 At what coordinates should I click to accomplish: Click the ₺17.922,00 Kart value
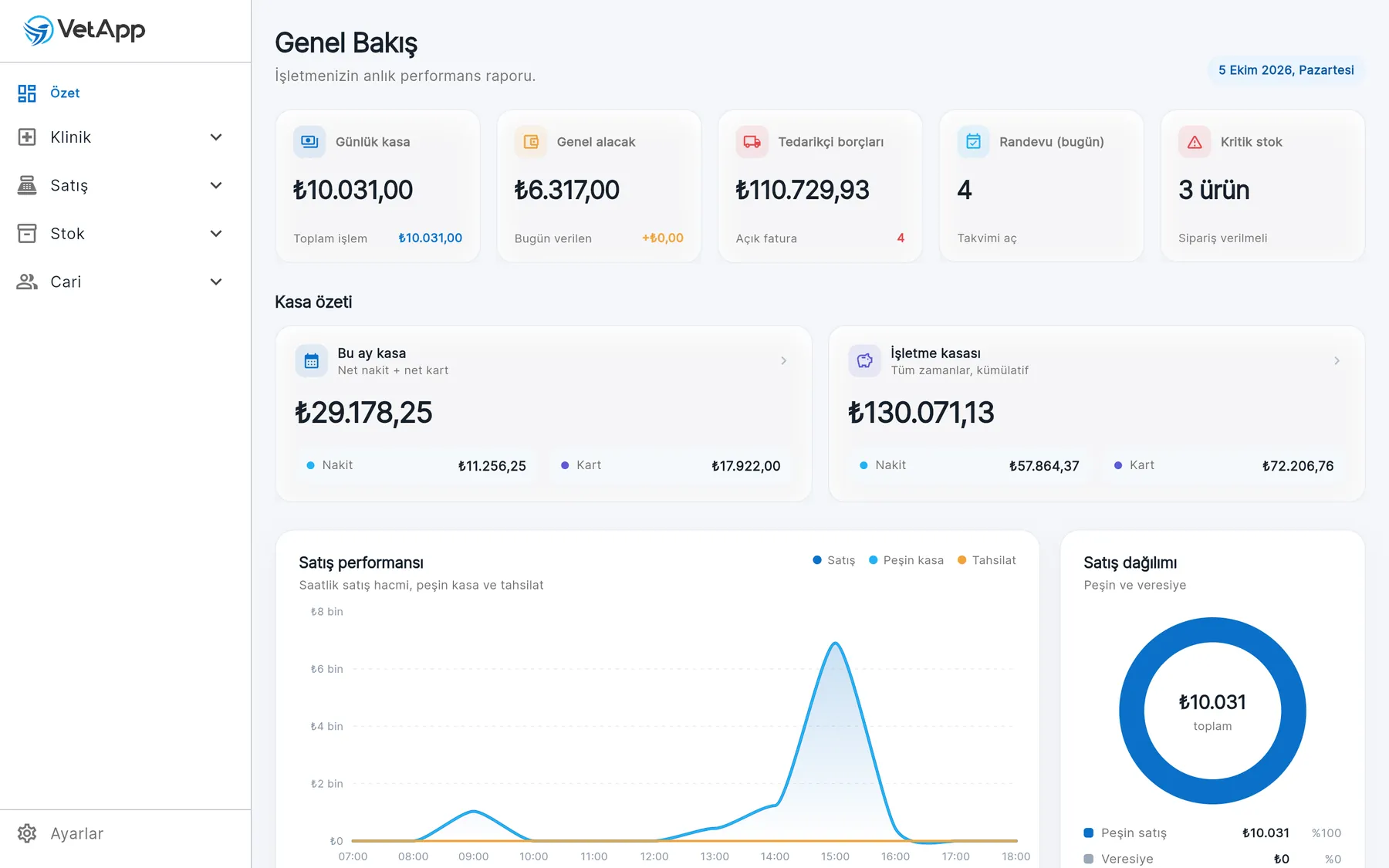[x=745, y=466]
